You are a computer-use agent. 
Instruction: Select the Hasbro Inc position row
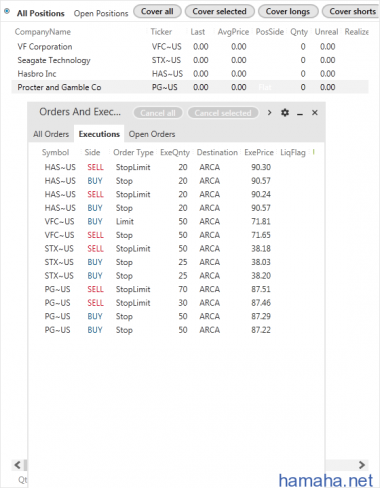click(x=190, y=74)
